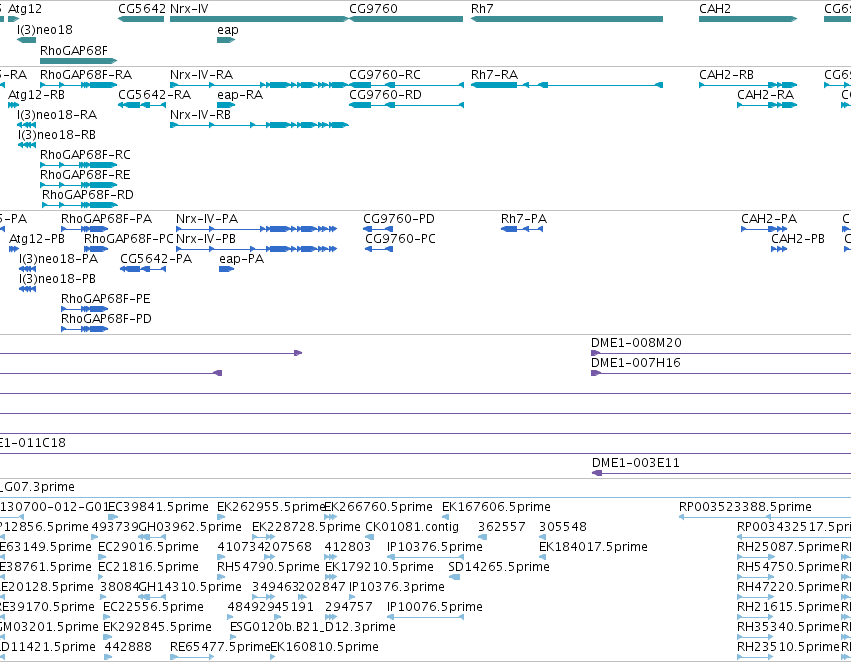Screen dimensions: 851x662
Task: Select transcript eap-RA
Action: coord(240,95)
